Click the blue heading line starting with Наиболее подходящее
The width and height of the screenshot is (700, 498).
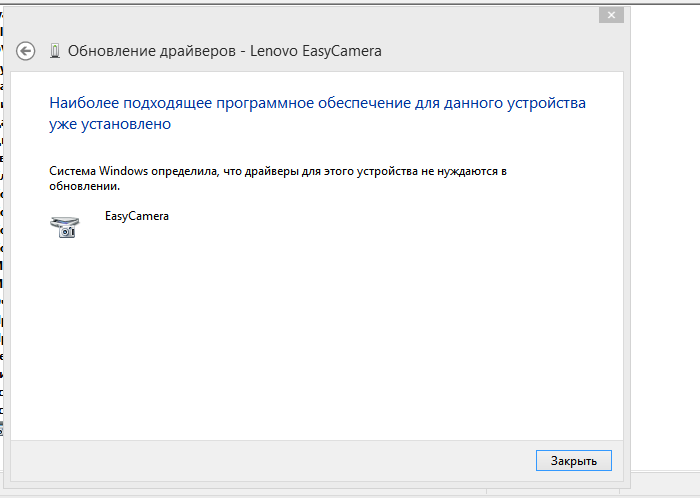(317, 103)
